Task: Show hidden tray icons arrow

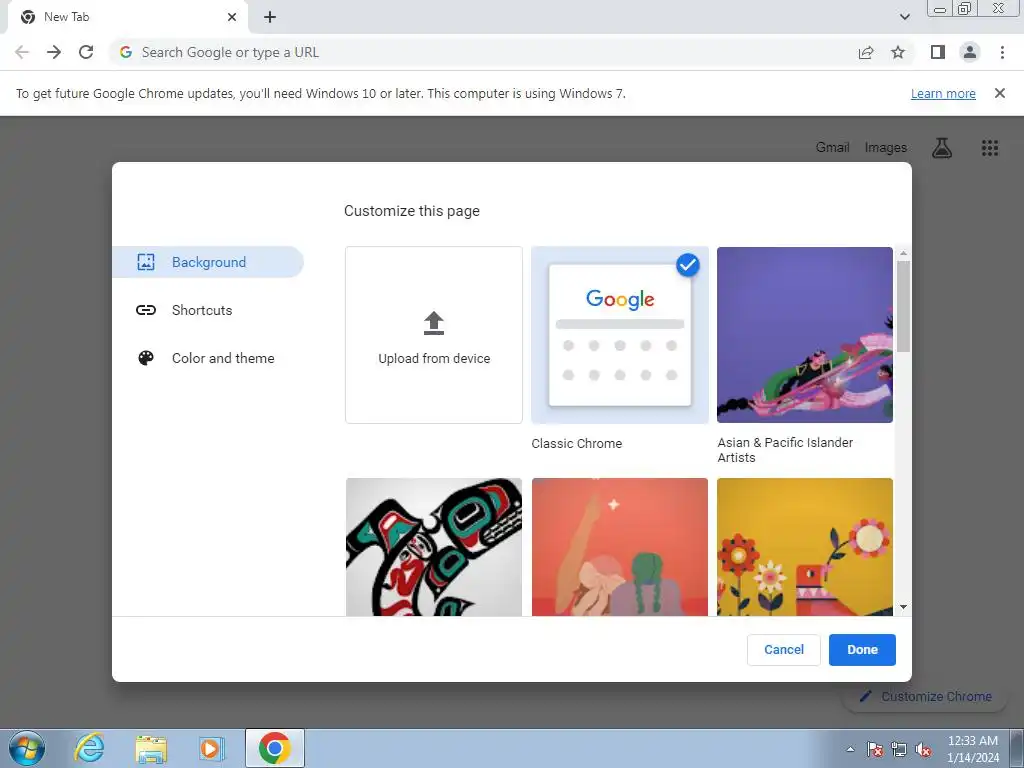Action: 850,749
